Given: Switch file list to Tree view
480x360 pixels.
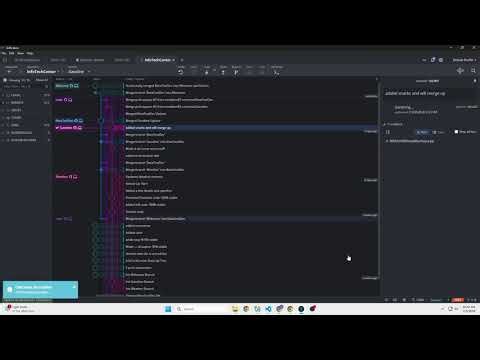Looking at the screenshot, I should click(438, 132).
